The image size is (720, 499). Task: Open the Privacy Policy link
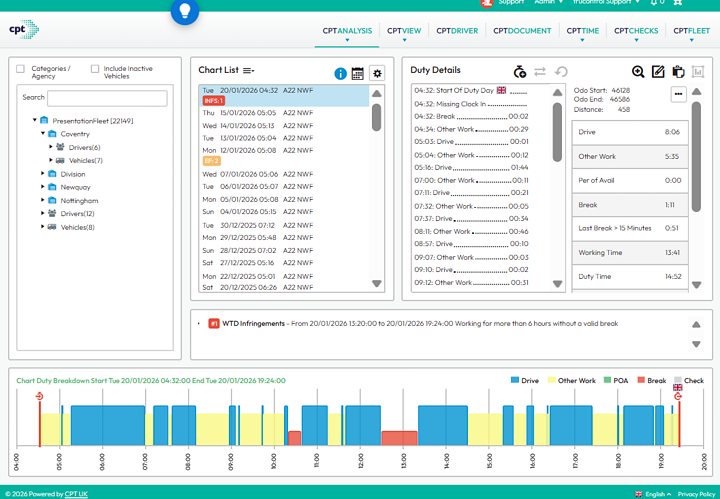697,494
